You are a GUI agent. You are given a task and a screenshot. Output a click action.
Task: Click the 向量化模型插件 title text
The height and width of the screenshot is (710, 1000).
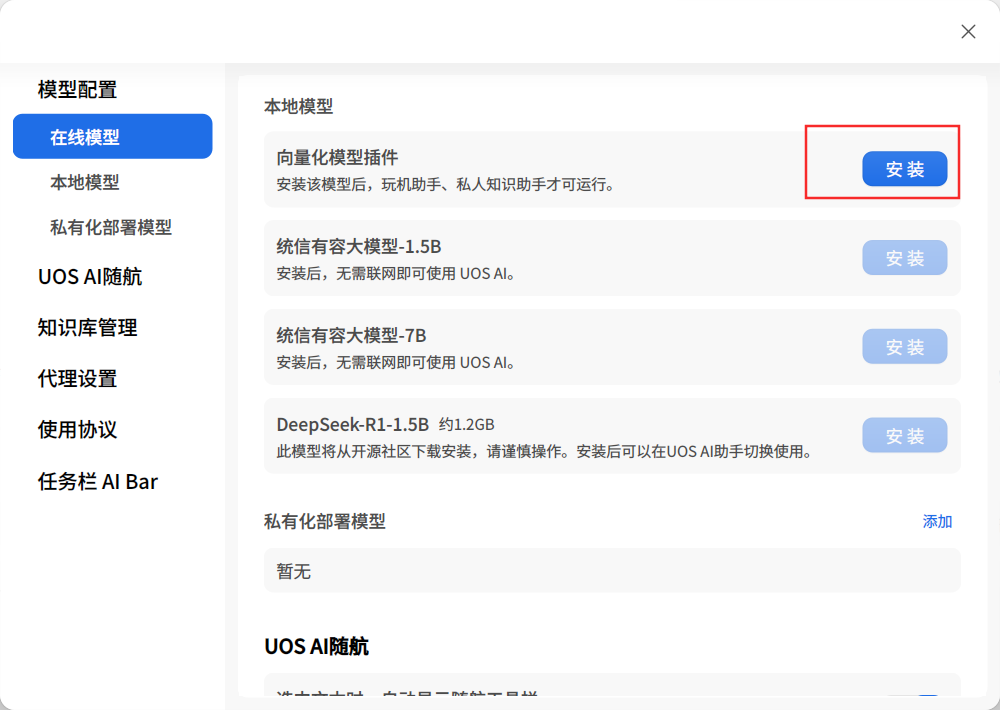[337, 158]
